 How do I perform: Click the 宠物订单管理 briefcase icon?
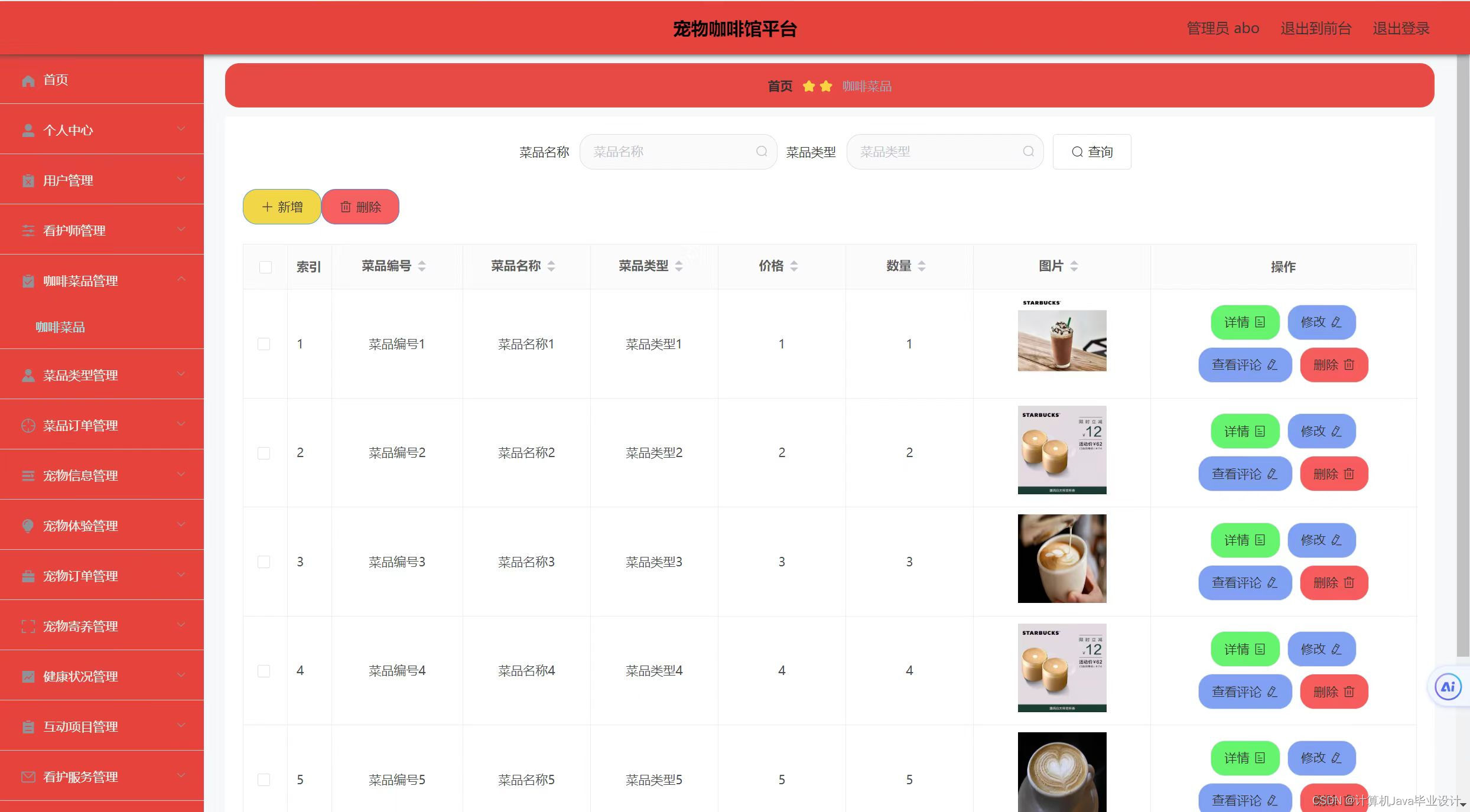tap(28, 576)
